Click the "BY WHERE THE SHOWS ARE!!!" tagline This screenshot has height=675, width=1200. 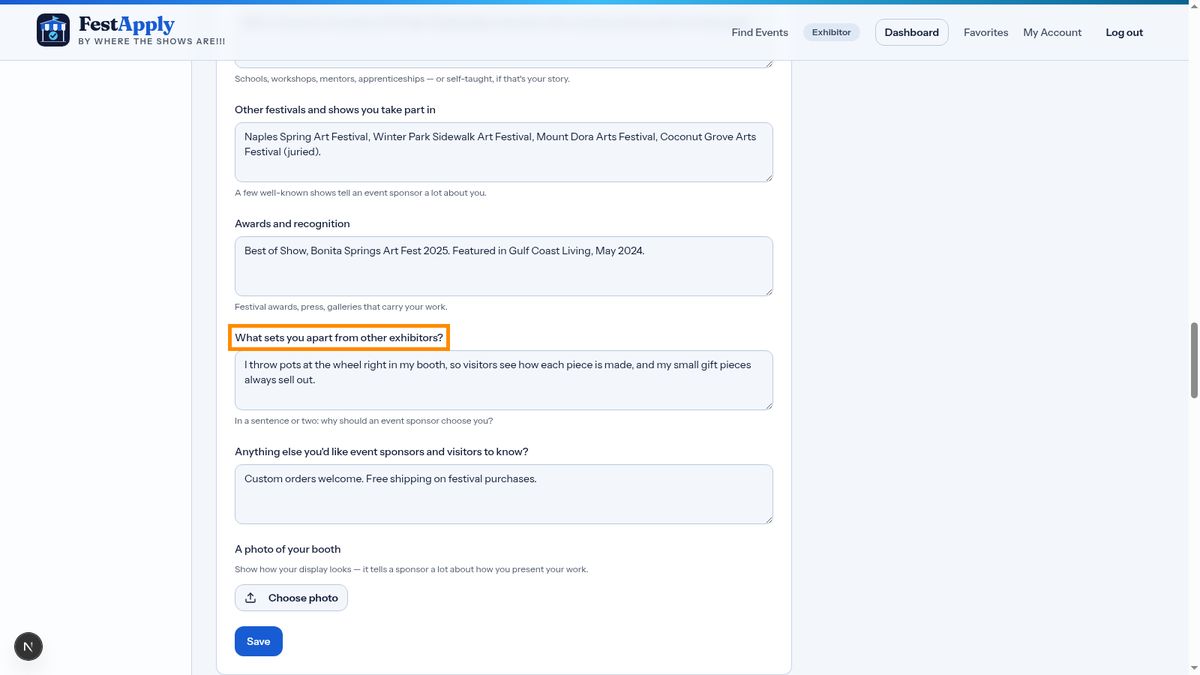pyautogui.click(x=152, y=42)
